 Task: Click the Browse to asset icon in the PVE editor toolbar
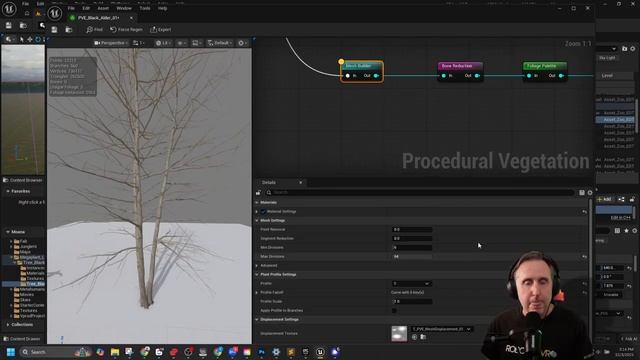coord(69,30)
